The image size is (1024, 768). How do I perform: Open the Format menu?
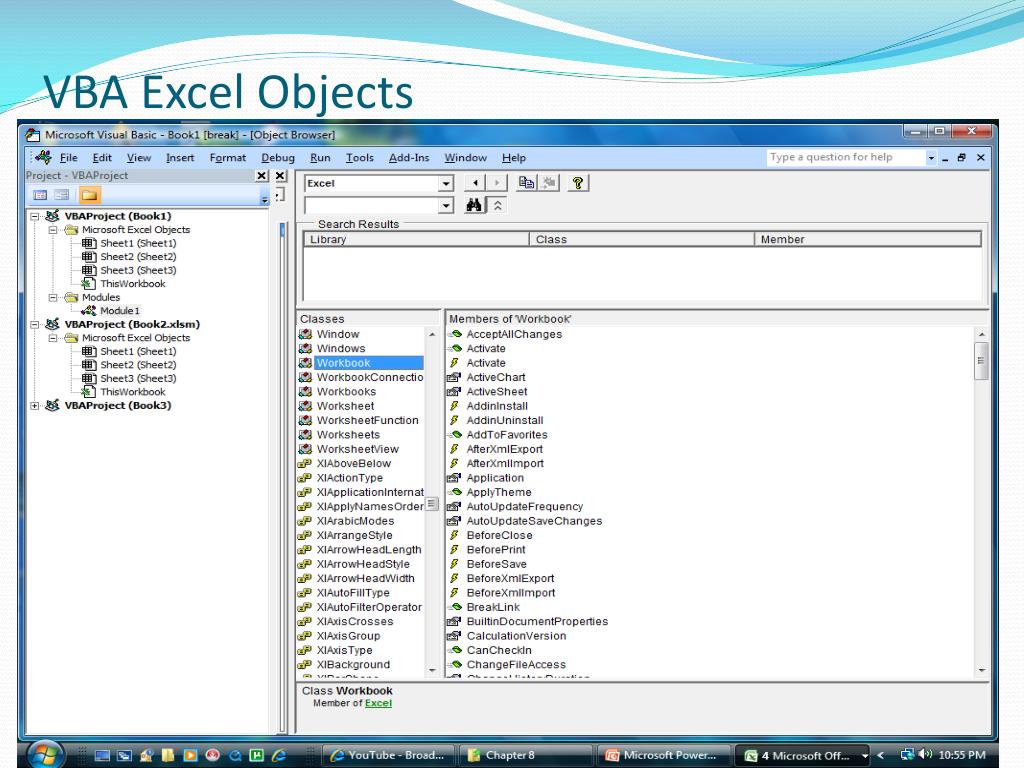[x=228, y=157]
